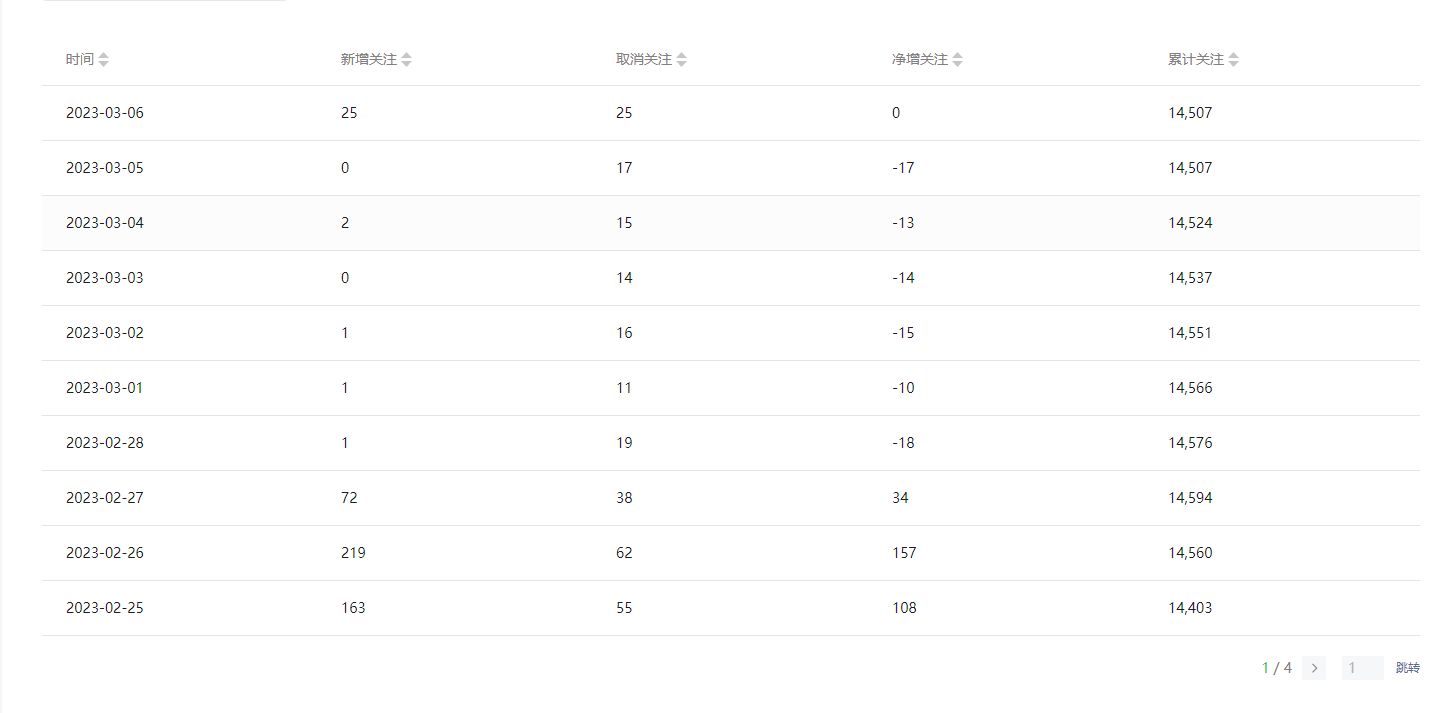Viewport: 1432px width, 713px height.
Task: Click the 219 new followers cell
Action: coord(353,553)
